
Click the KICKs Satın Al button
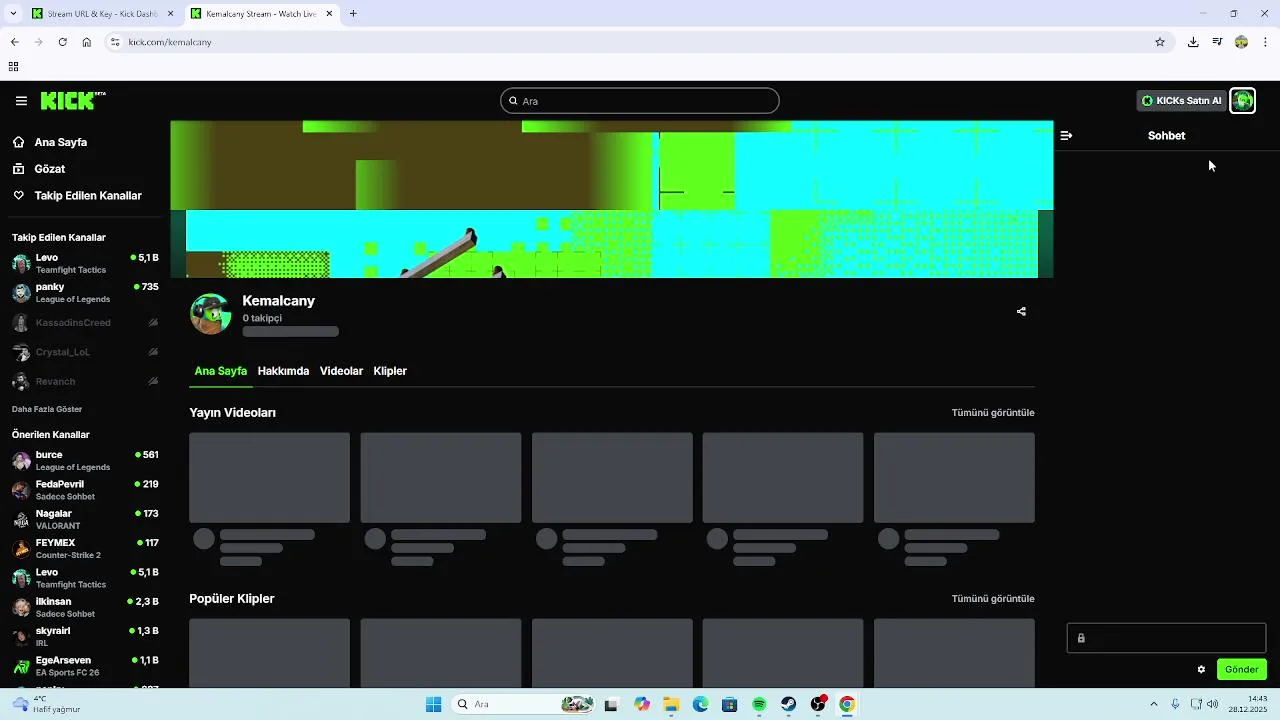pos(1181,101)
